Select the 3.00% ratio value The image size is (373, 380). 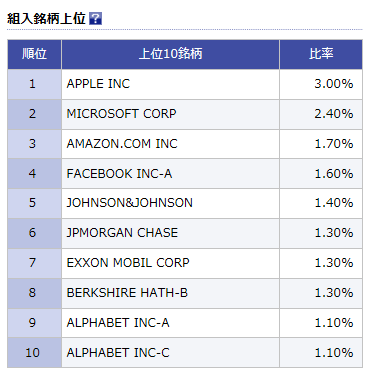pos(334,84)
